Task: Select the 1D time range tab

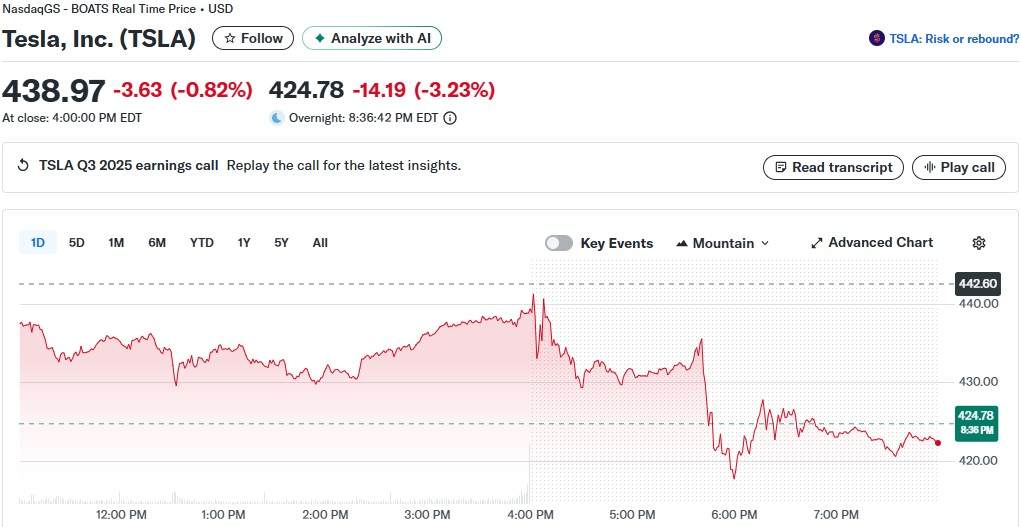Action: [x=38, y=243]
